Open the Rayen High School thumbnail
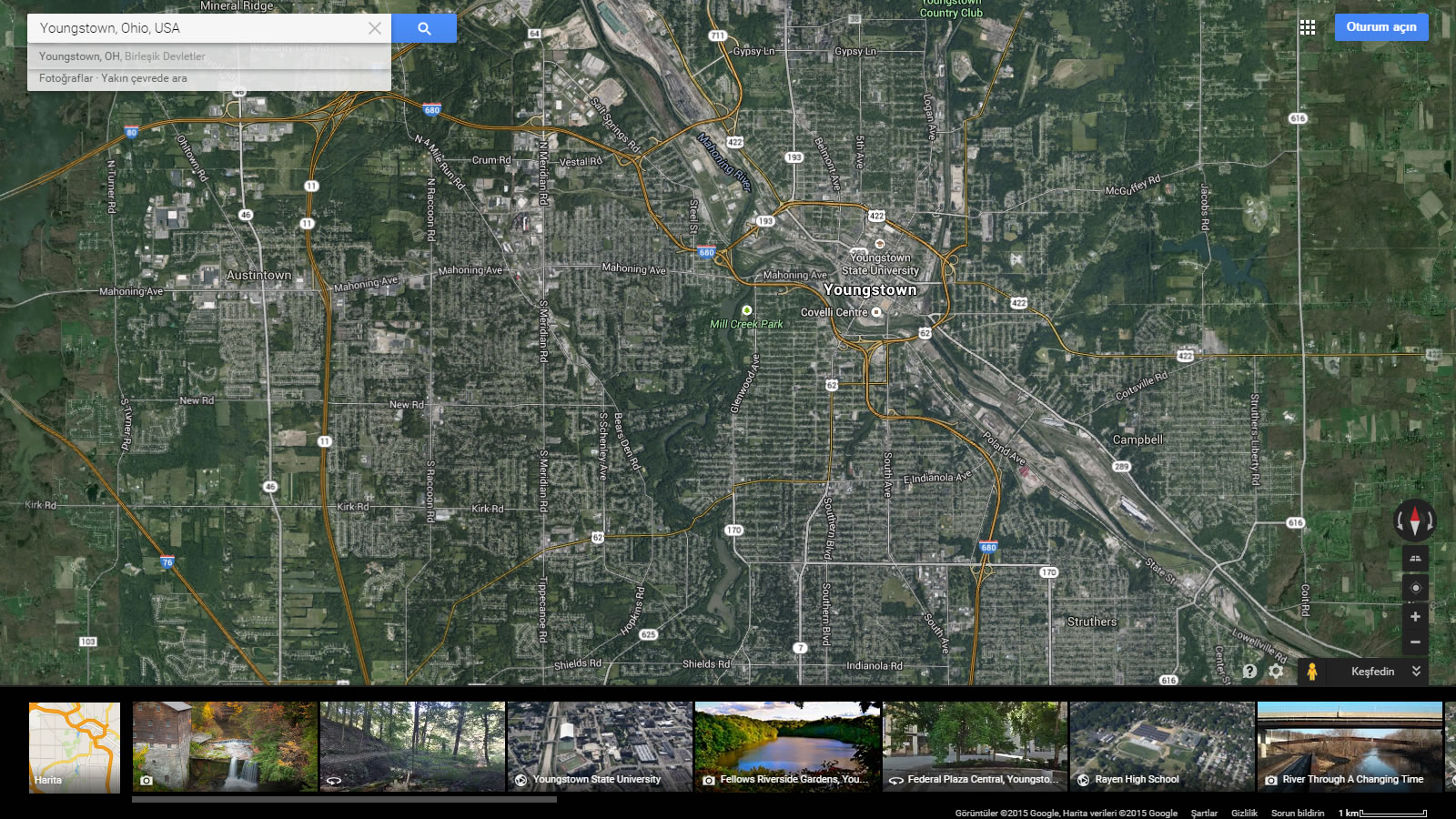Viewport: 1456px width, 819px height. pyautogui.click(x=1162, y=746)
